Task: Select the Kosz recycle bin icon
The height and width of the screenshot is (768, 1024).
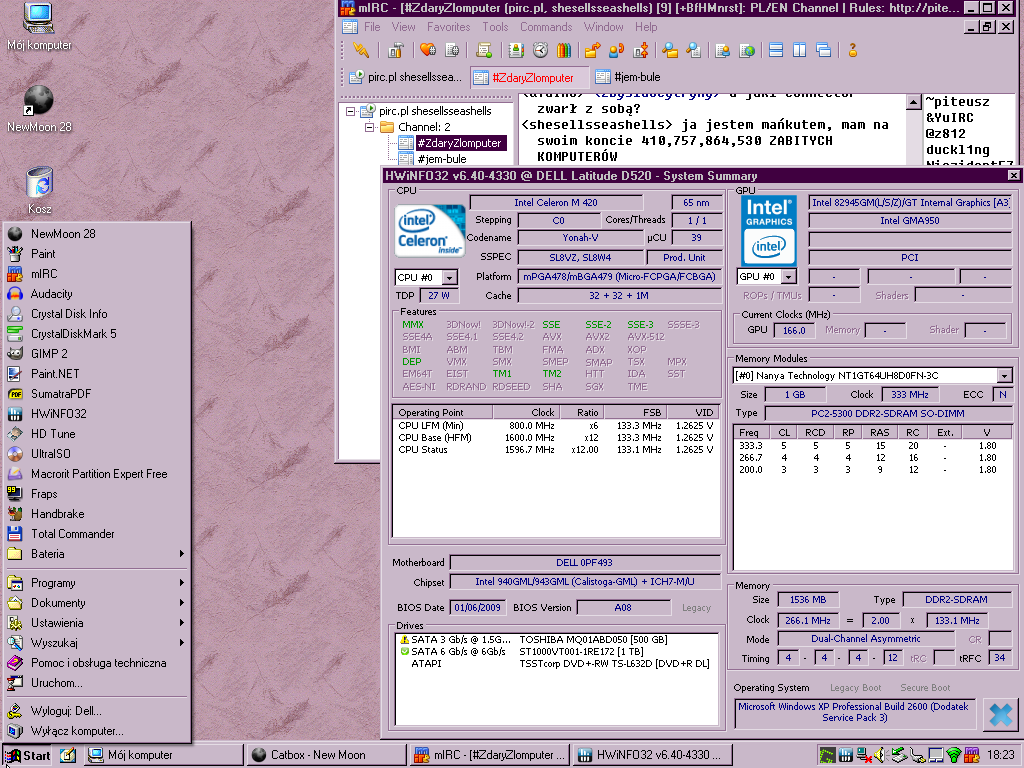Action: (x=39, y=191)
